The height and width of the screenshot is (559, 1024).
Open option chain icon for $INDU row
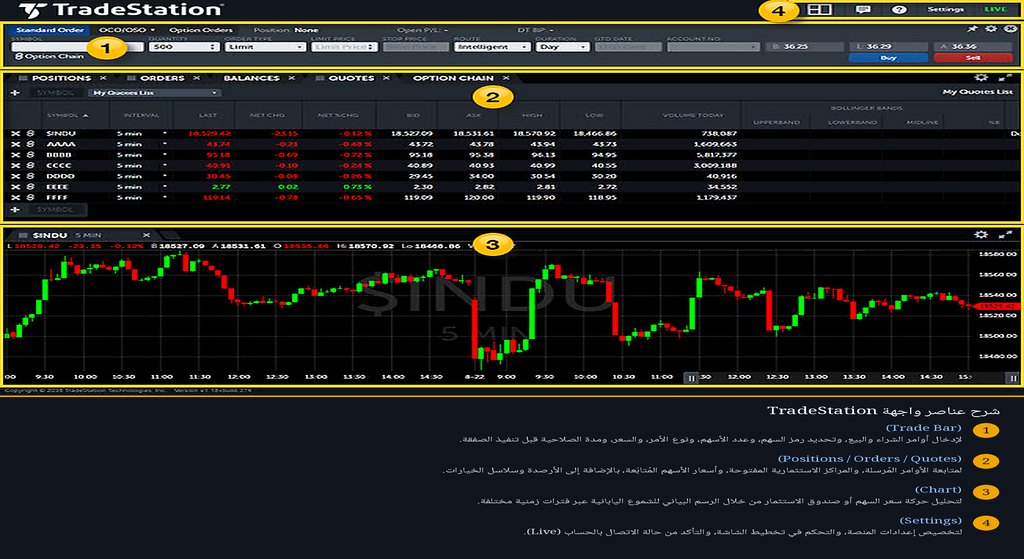[29, 133]
